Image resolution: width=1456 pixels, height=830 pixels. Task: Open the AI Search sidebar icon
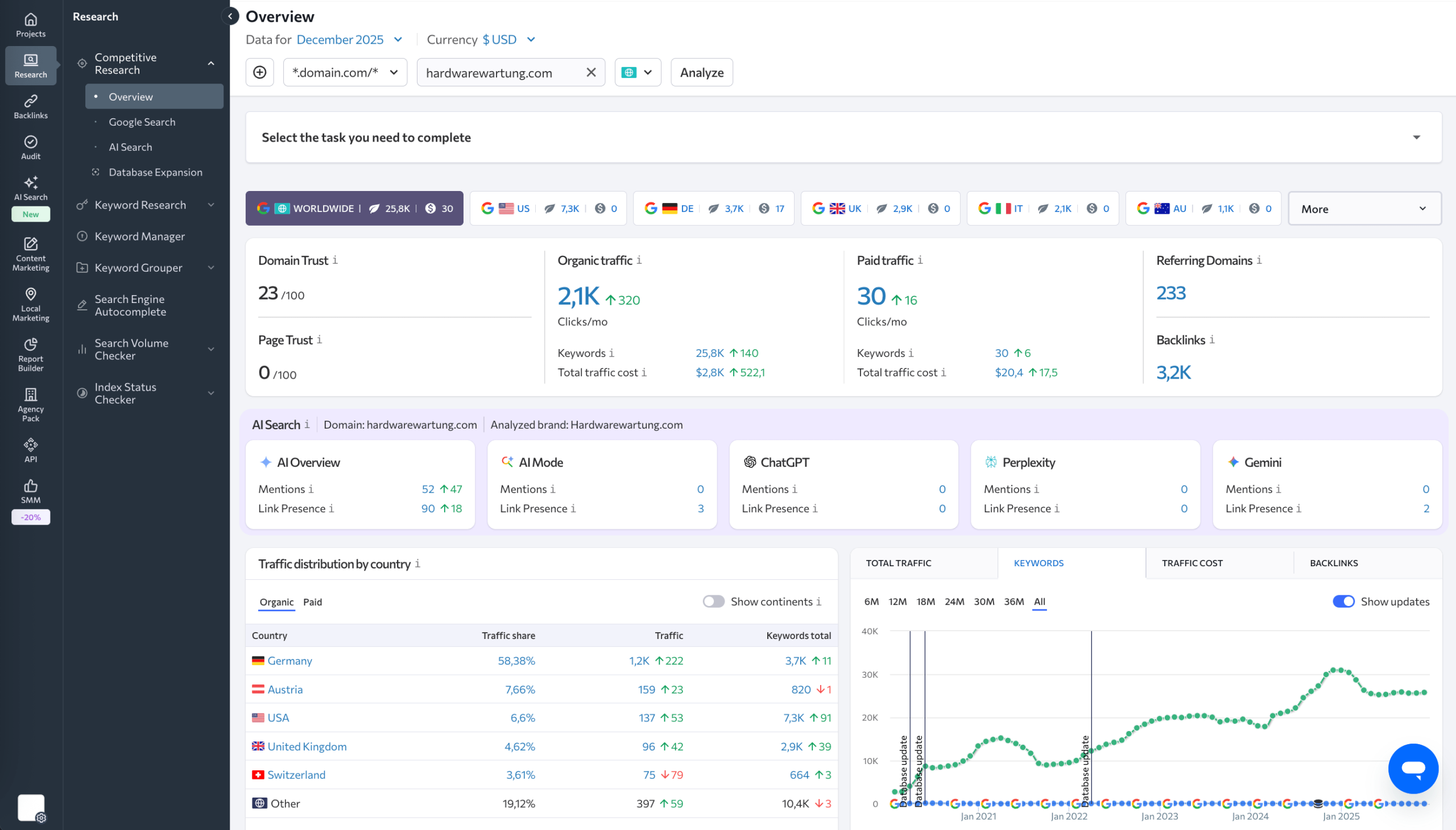click(31, 188)
